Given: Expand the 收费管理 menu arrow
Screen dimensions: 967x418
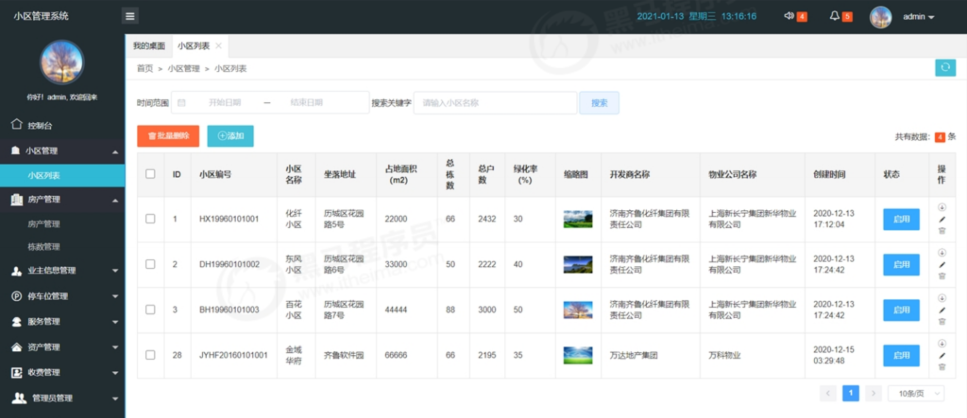Looking at the screenshot, I should point(115,373).
